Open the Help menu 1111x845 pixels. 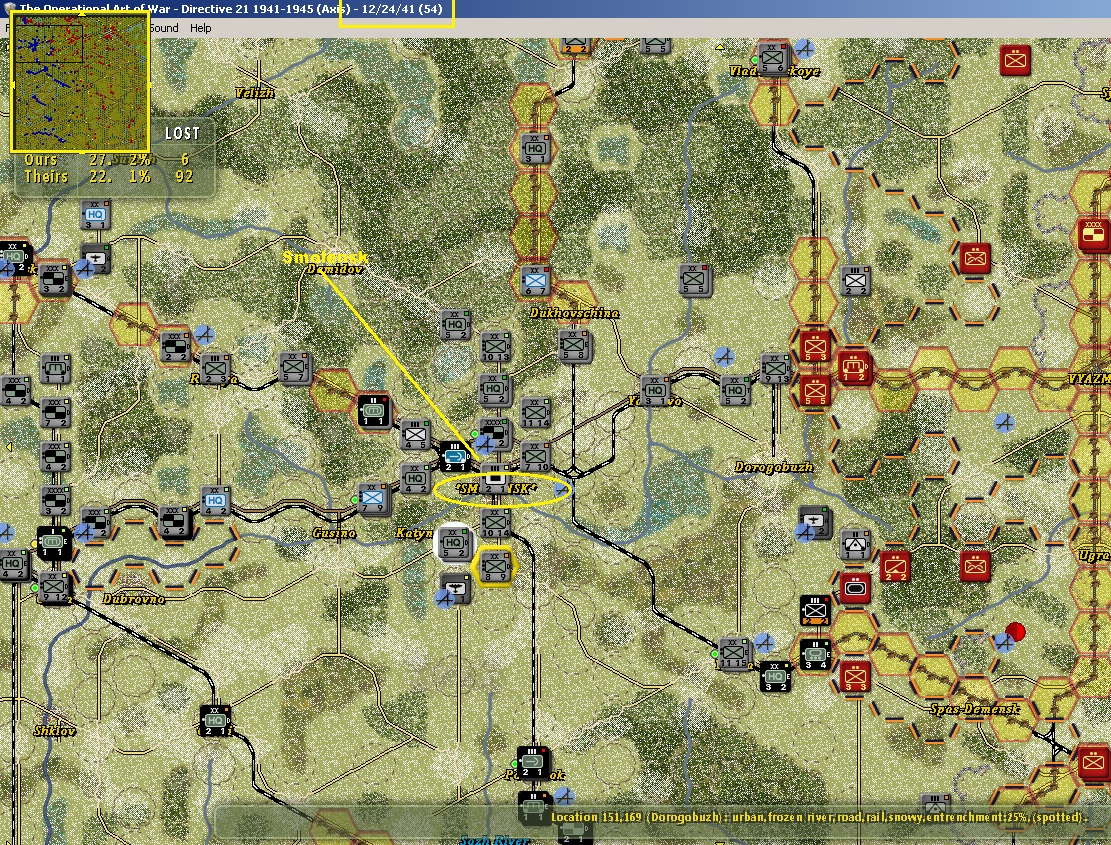click(201, 28)
